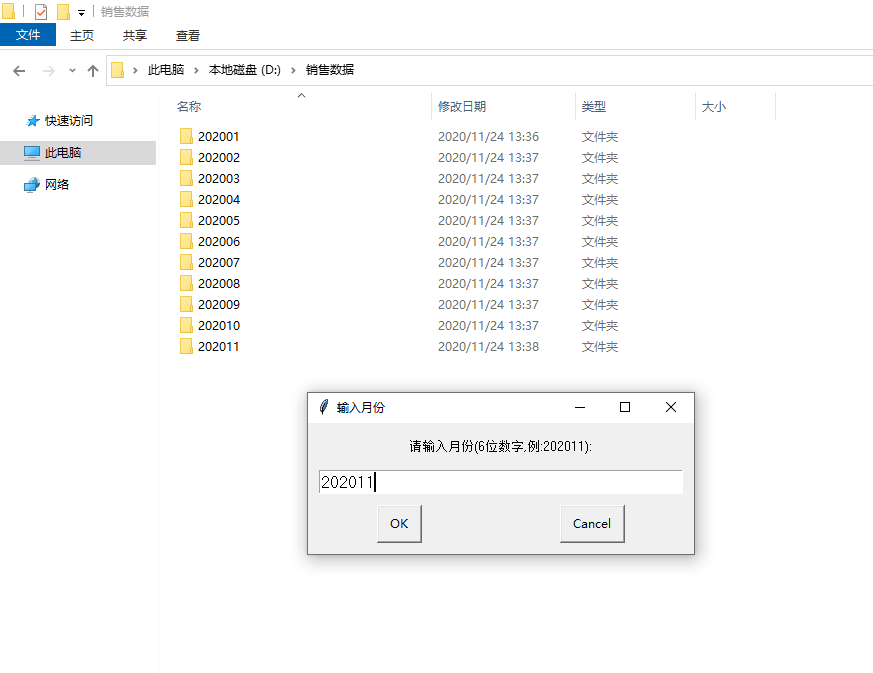Select the 202005 folder in the list

(217, 220)
